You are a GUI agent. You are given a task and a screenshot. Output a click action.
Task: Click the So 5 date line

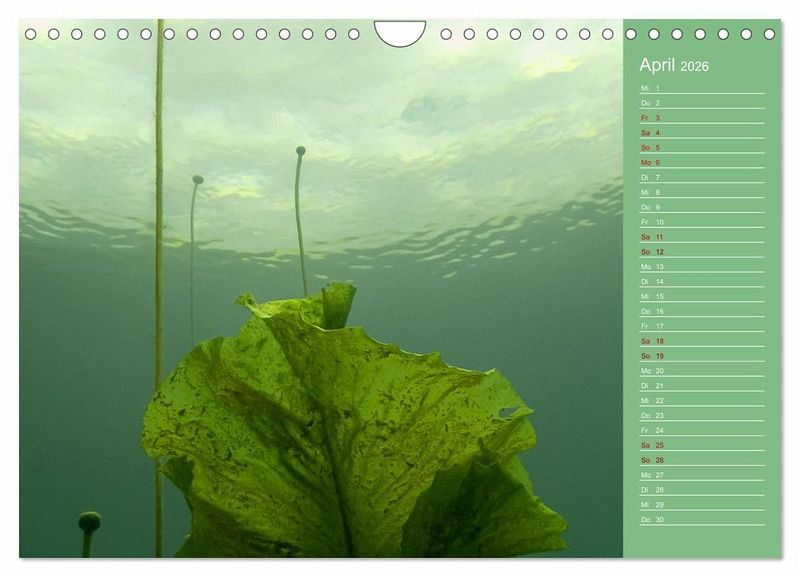point(702,147)
